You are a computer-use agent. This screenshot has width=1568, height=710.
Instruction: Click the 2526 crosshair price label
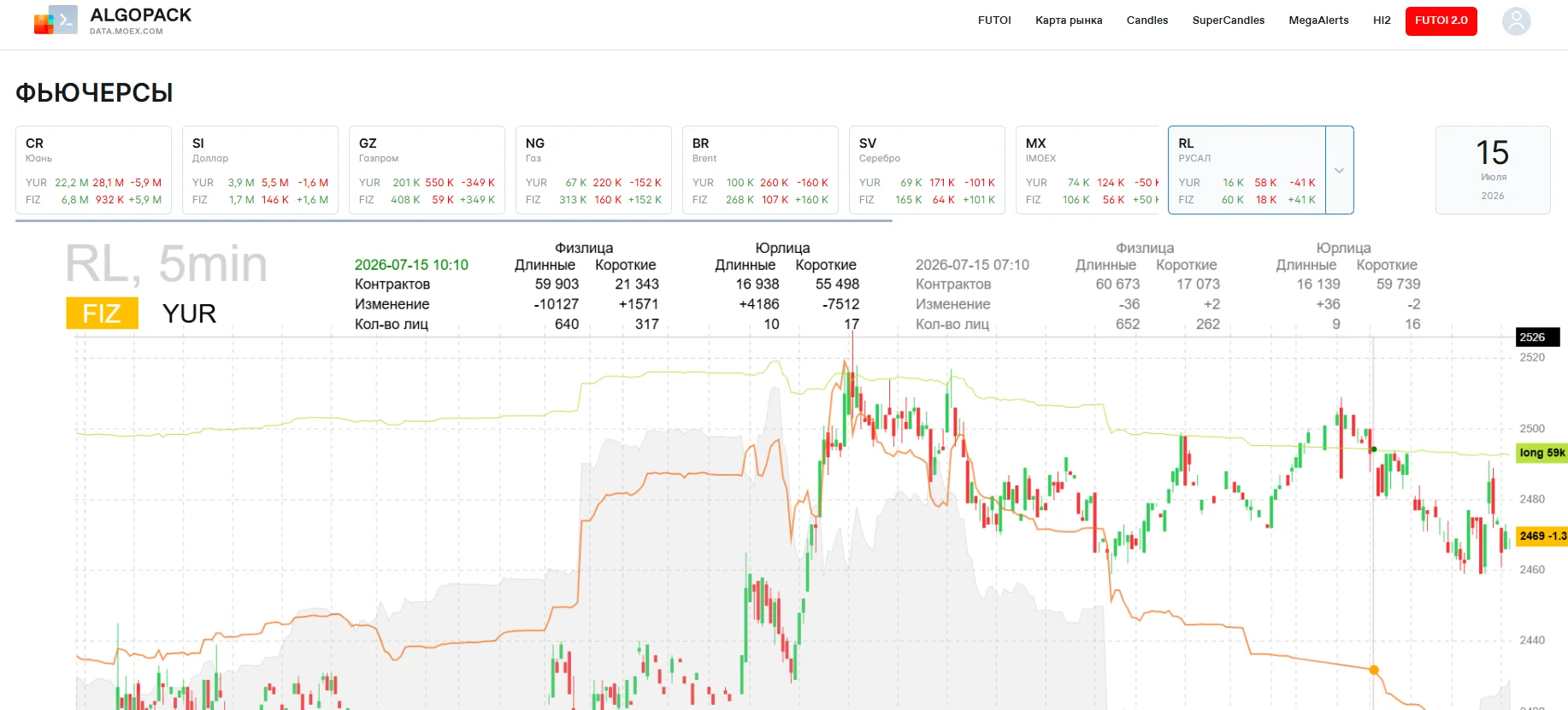pyautogui.click(x=1537, y=337)
